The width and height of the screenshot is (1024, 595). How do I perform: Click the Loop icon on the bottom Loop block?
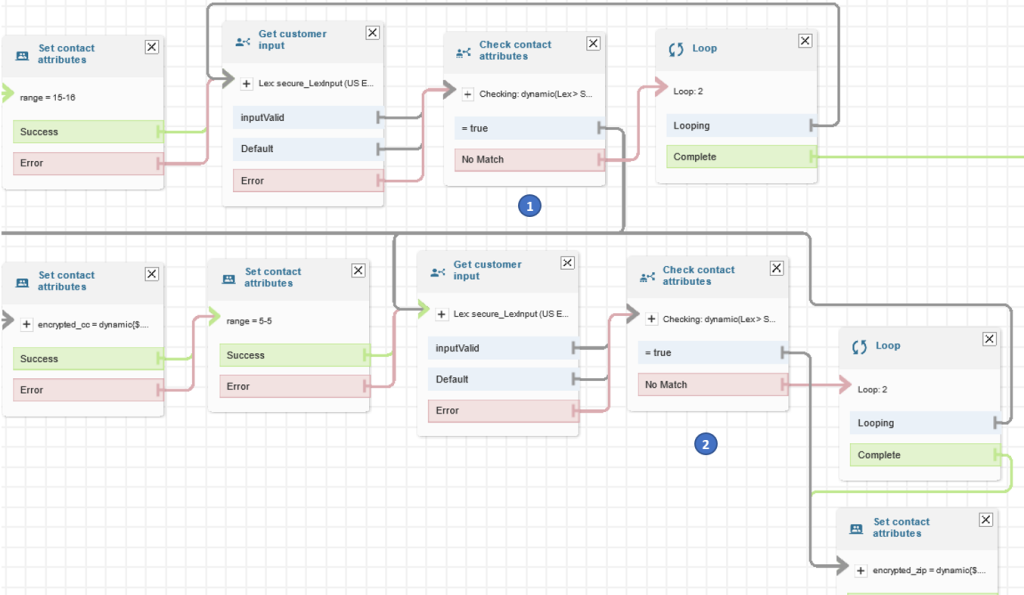859,345
